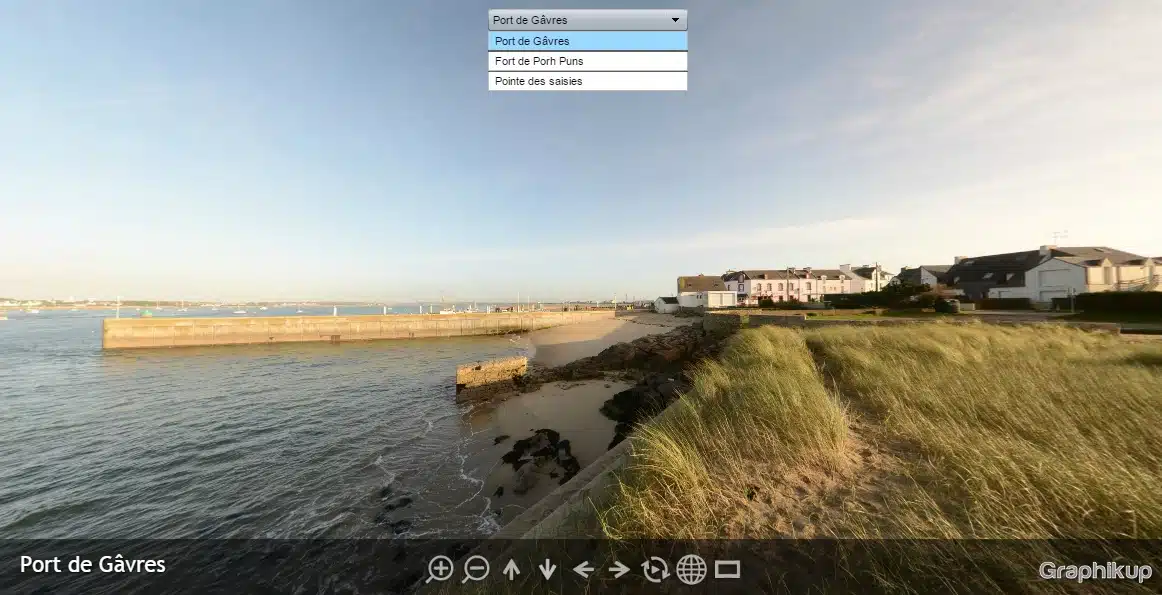The image size is (1162, 595).
Task: Open the Graphikup logo link
Action: point(1094,571)
